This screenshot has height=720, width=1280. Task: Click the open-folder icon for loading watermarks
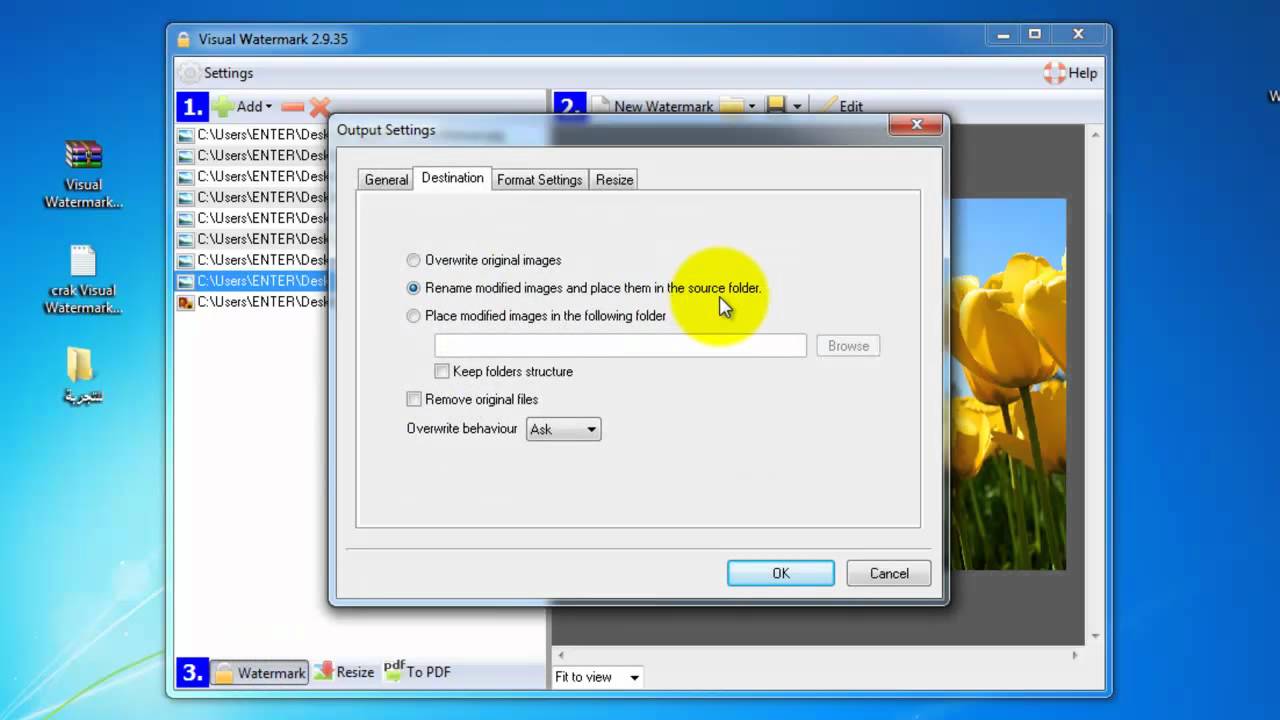pos(732,106)
